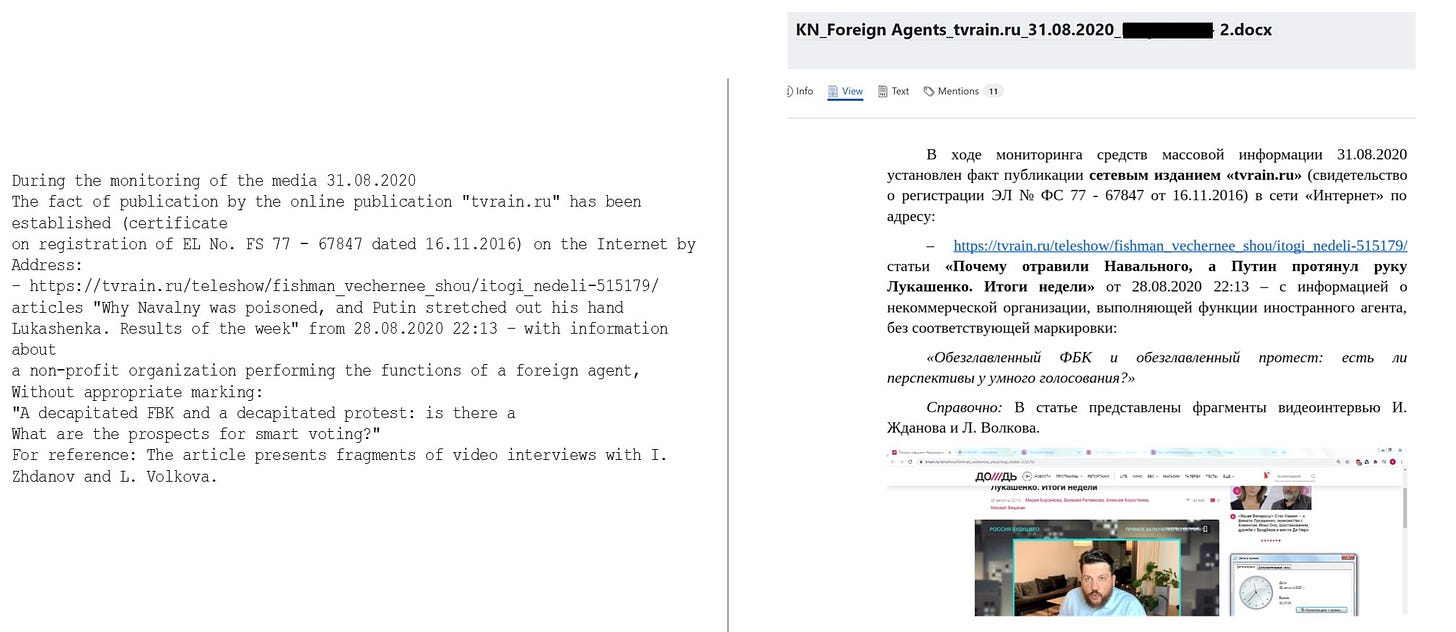Click the plain-text tvrain.ru URL in the English translation
The image size is (1456, 632).
tap(344, 287)
